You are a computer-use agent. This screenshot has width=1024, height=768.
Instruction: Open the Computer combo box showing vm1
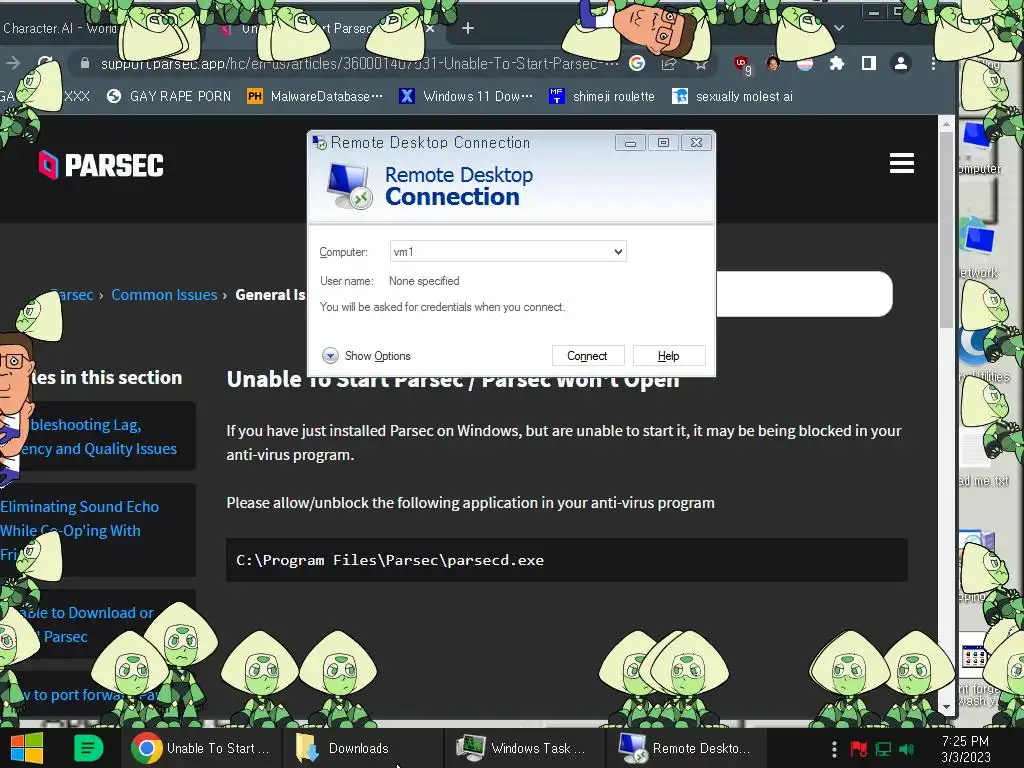click(508, 251)
